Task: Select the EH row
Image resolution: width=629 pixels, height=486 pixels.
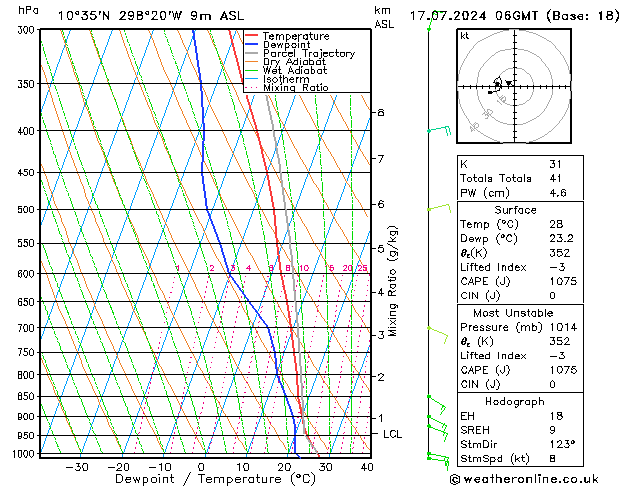Action: (520, 416)
